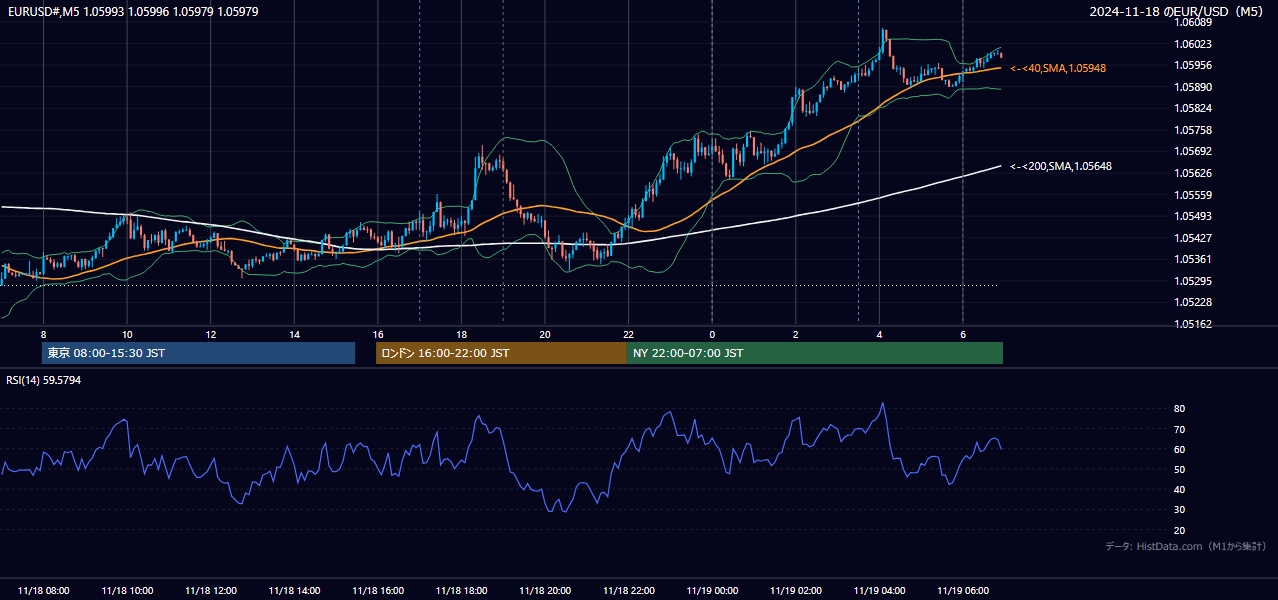
Task: Click the 11/19 00:00 bottom time label
Action: coord(712,591)
